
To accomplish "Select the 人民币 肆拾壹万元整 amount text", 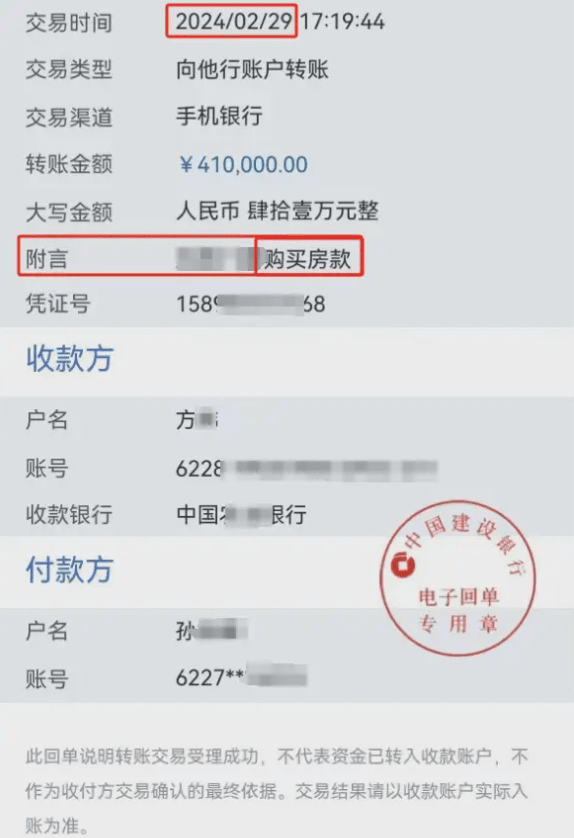I will [277, 211].
